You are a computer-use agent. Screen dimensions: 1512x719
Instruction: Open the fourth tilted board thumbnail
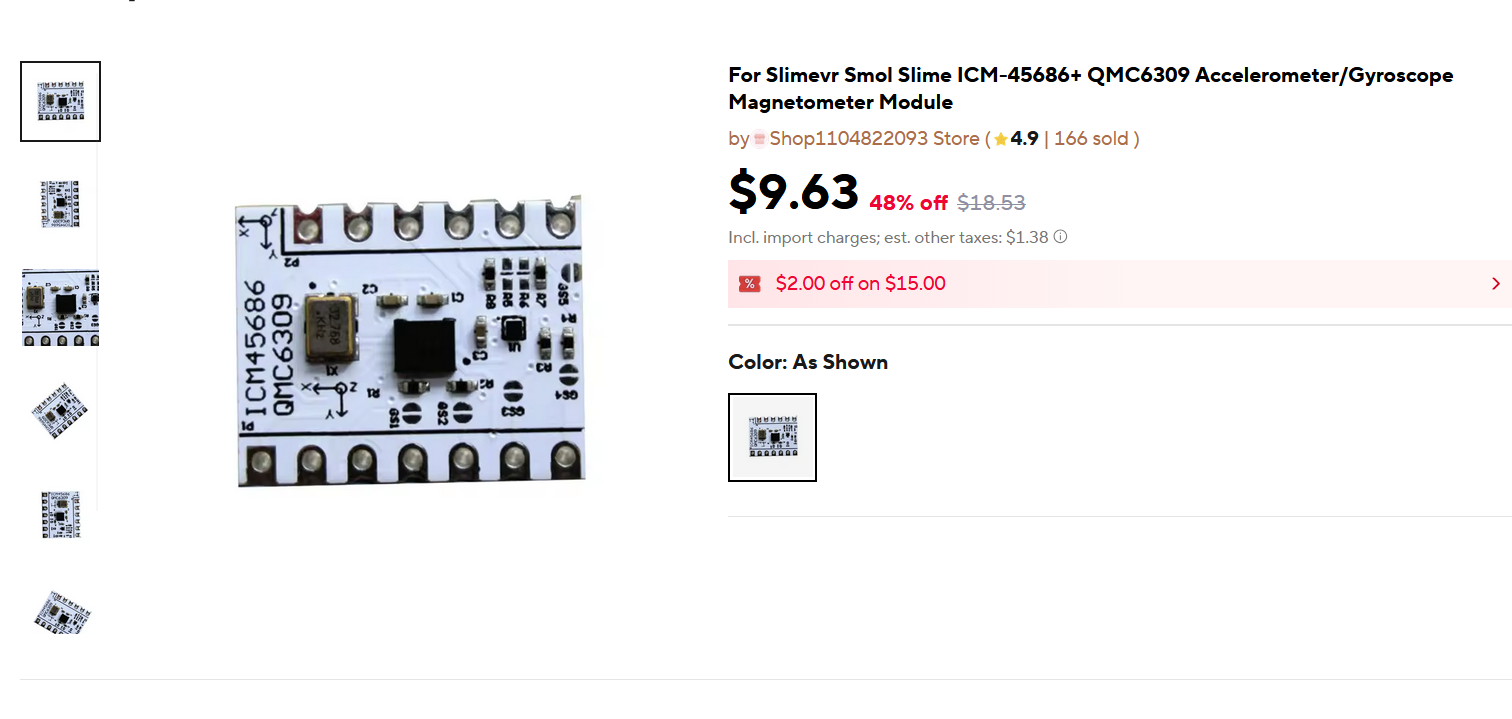(60, 410)
